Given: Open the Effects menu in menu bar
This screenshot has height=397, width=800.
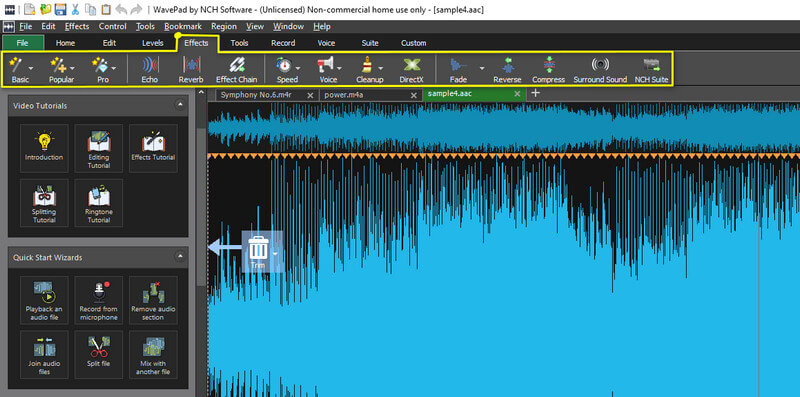Looking at the screenshot, I should click(77, 27).
